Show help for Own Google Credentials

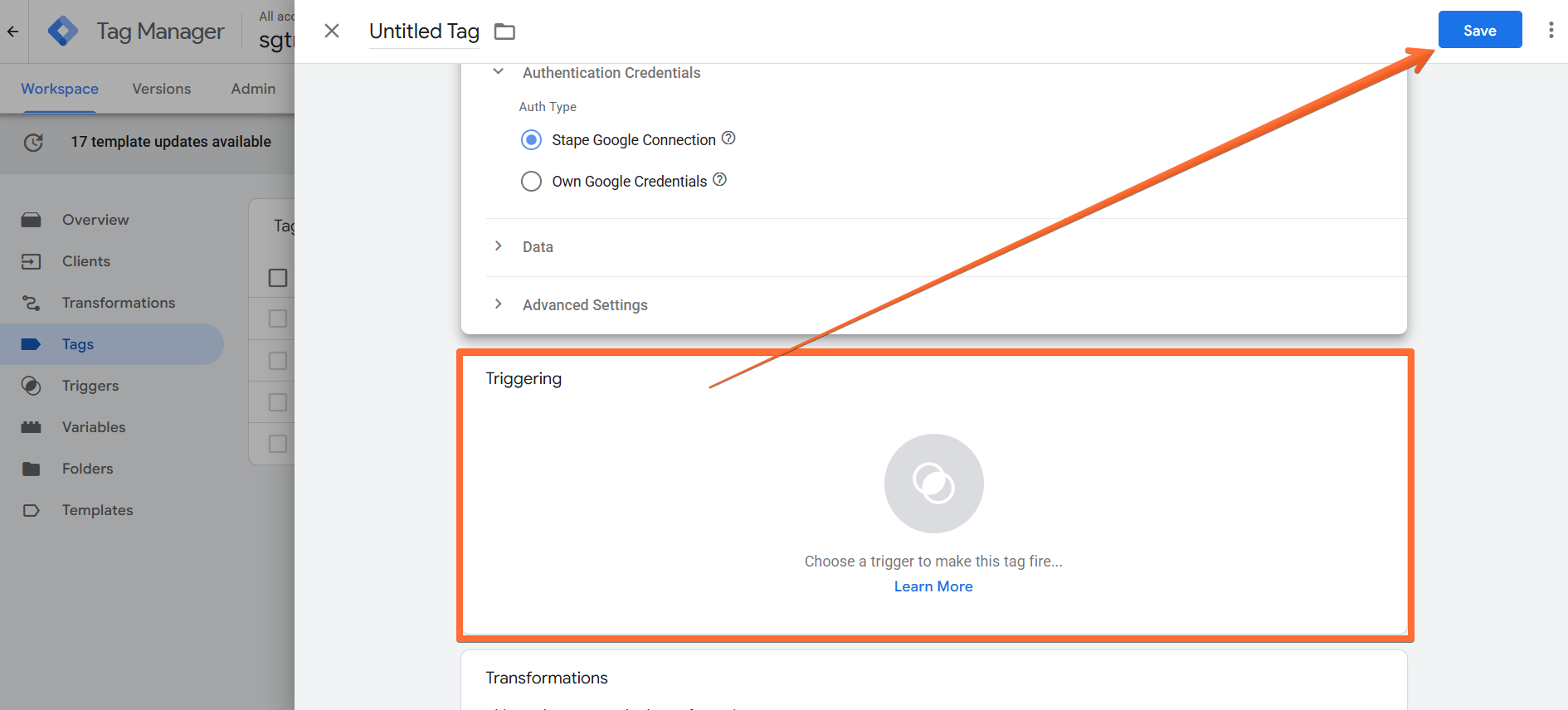click(x=719, y=180)
